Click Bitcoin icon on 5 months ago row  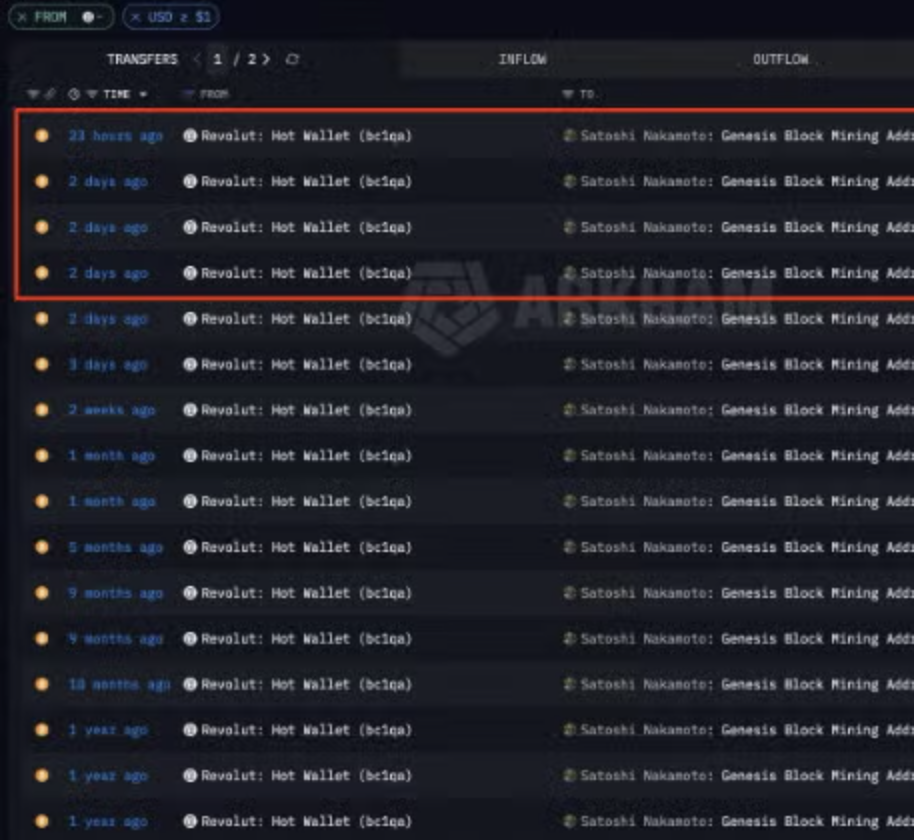(x=41, y=547)
